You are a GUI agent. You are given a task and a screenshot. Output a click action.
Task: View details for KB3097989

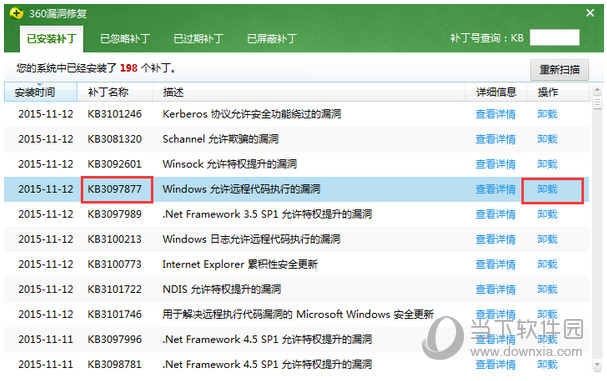496,214
